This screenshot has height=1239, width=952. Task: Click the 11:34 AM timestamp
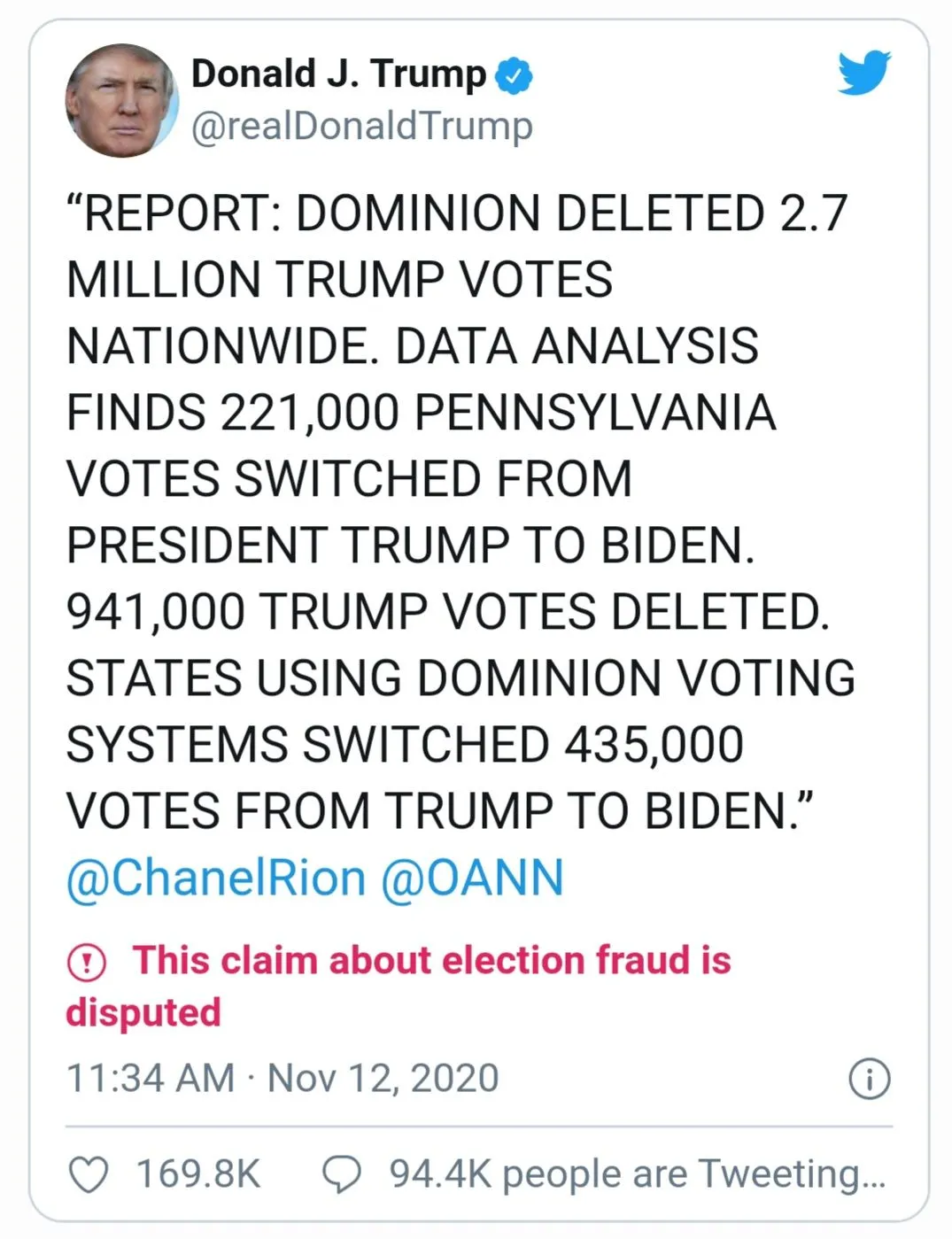[150, 1079]
